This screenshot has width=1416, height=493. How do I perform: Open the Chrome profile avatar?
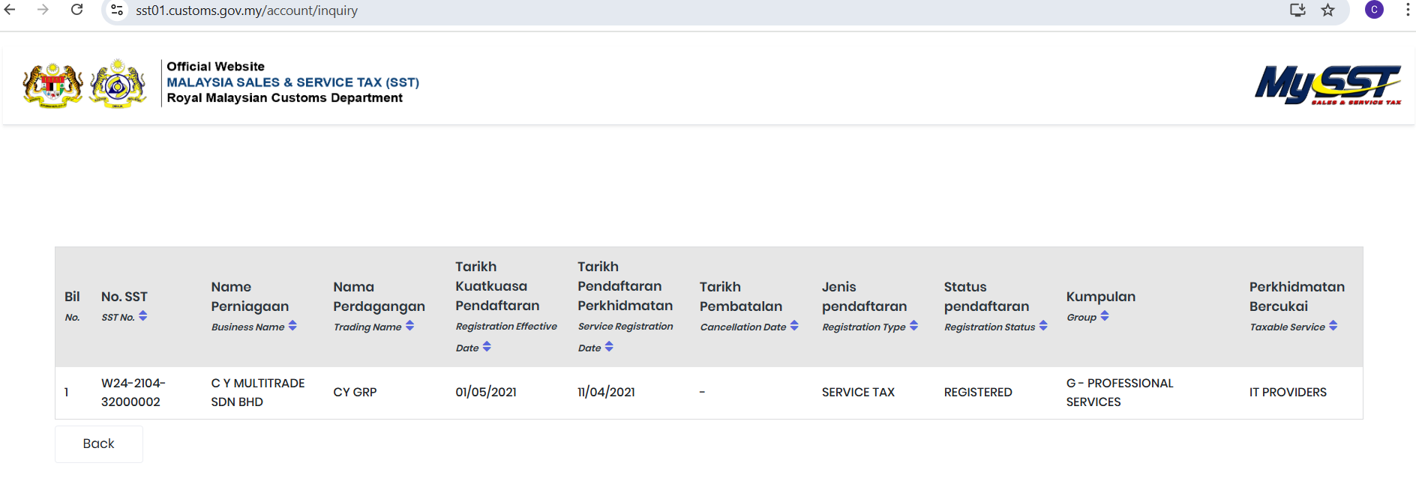point(1374,10)
